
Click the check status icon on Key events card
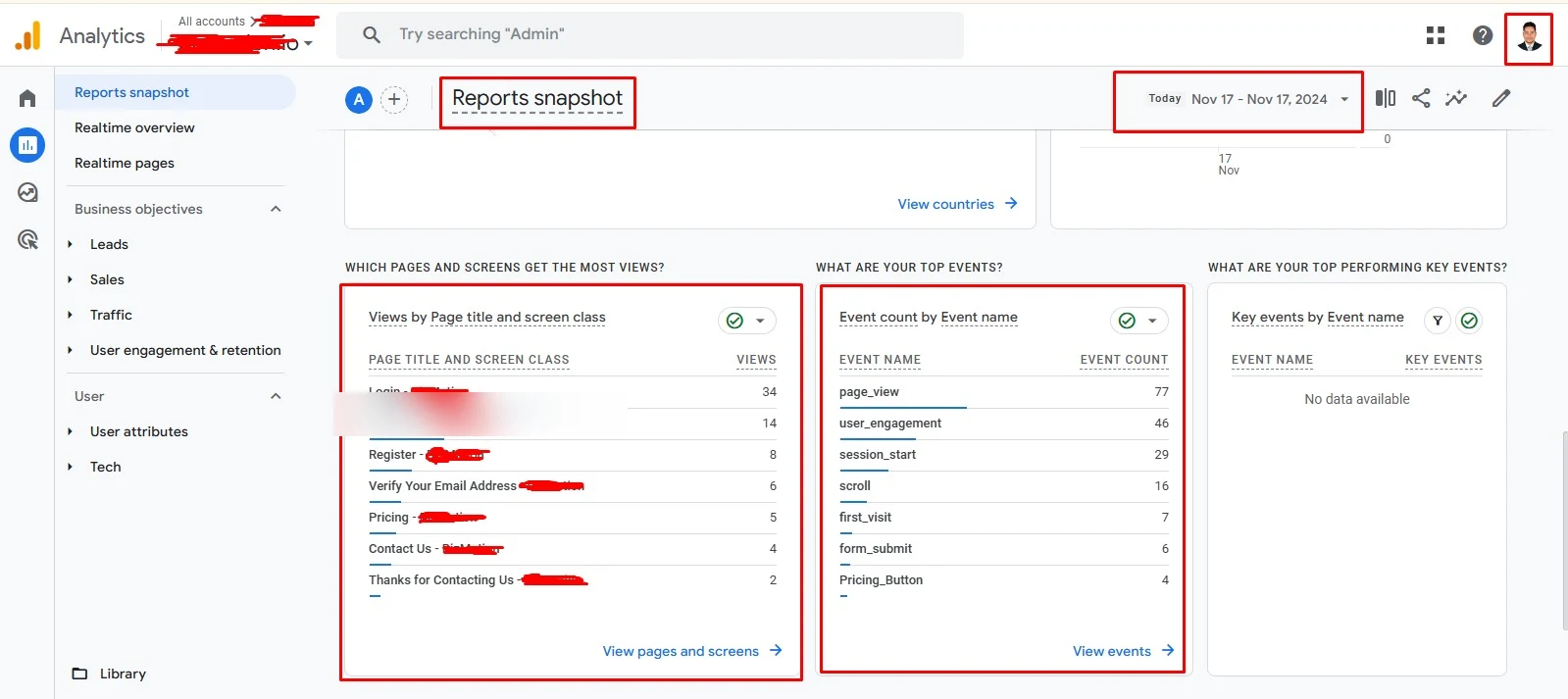(x=1469, y=321)
